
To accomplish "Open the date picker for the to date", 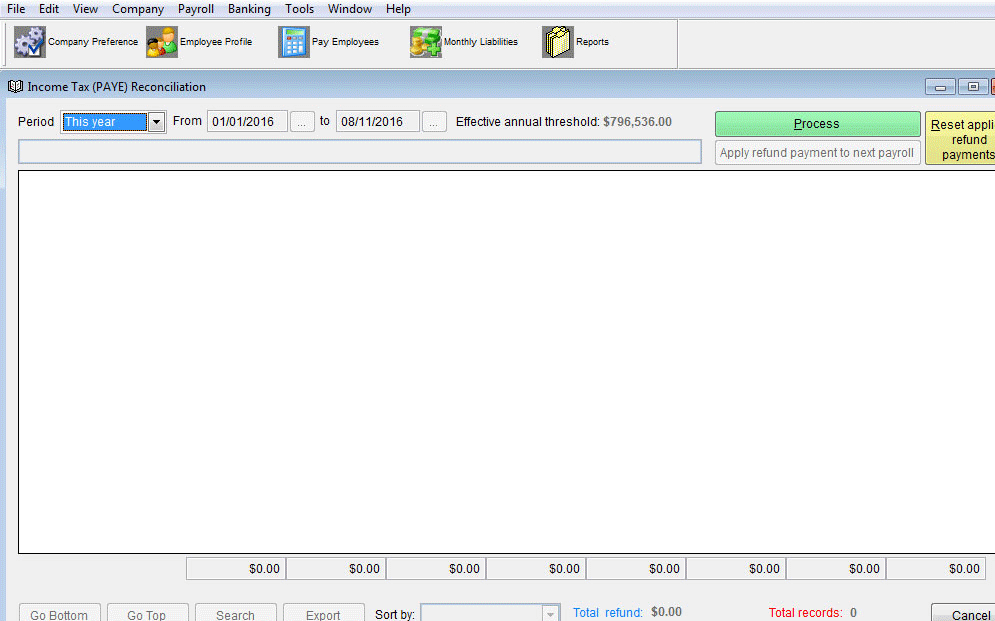I will click(x=433, y=121).
